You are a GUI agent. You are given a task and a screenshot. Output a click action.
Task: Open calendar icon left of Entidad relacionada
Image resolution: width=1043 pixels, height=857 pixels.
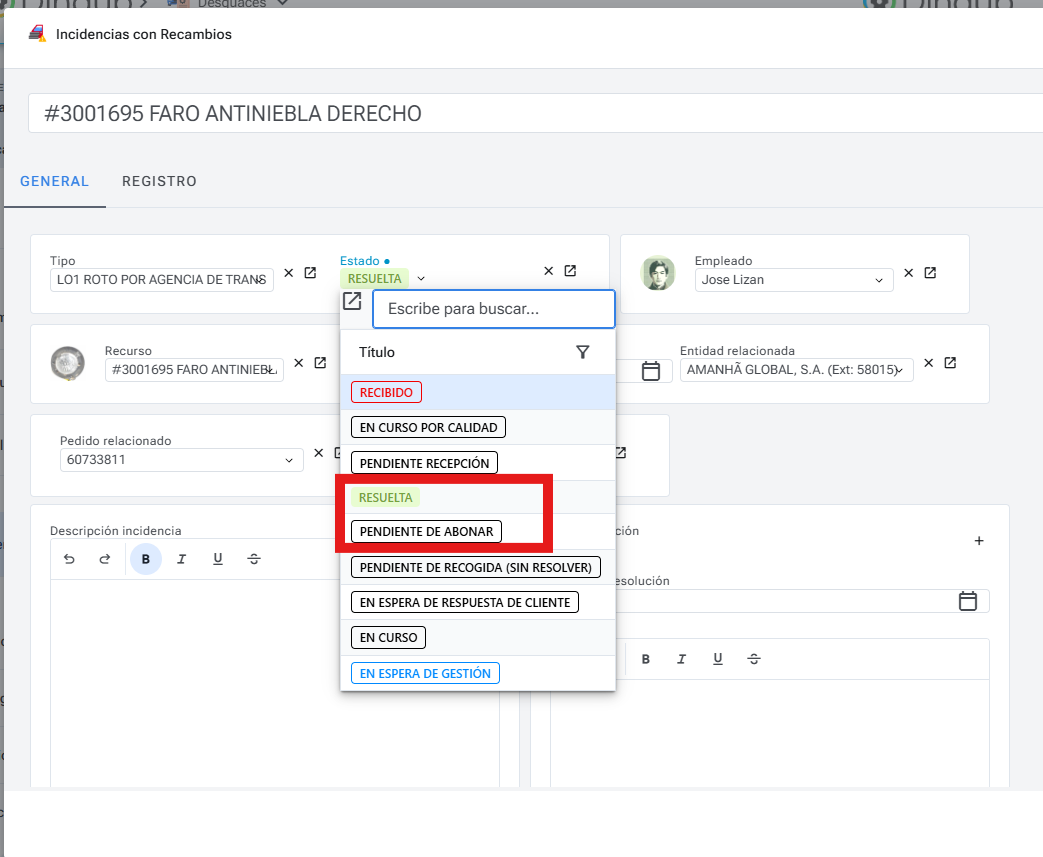tap(650, 371)
